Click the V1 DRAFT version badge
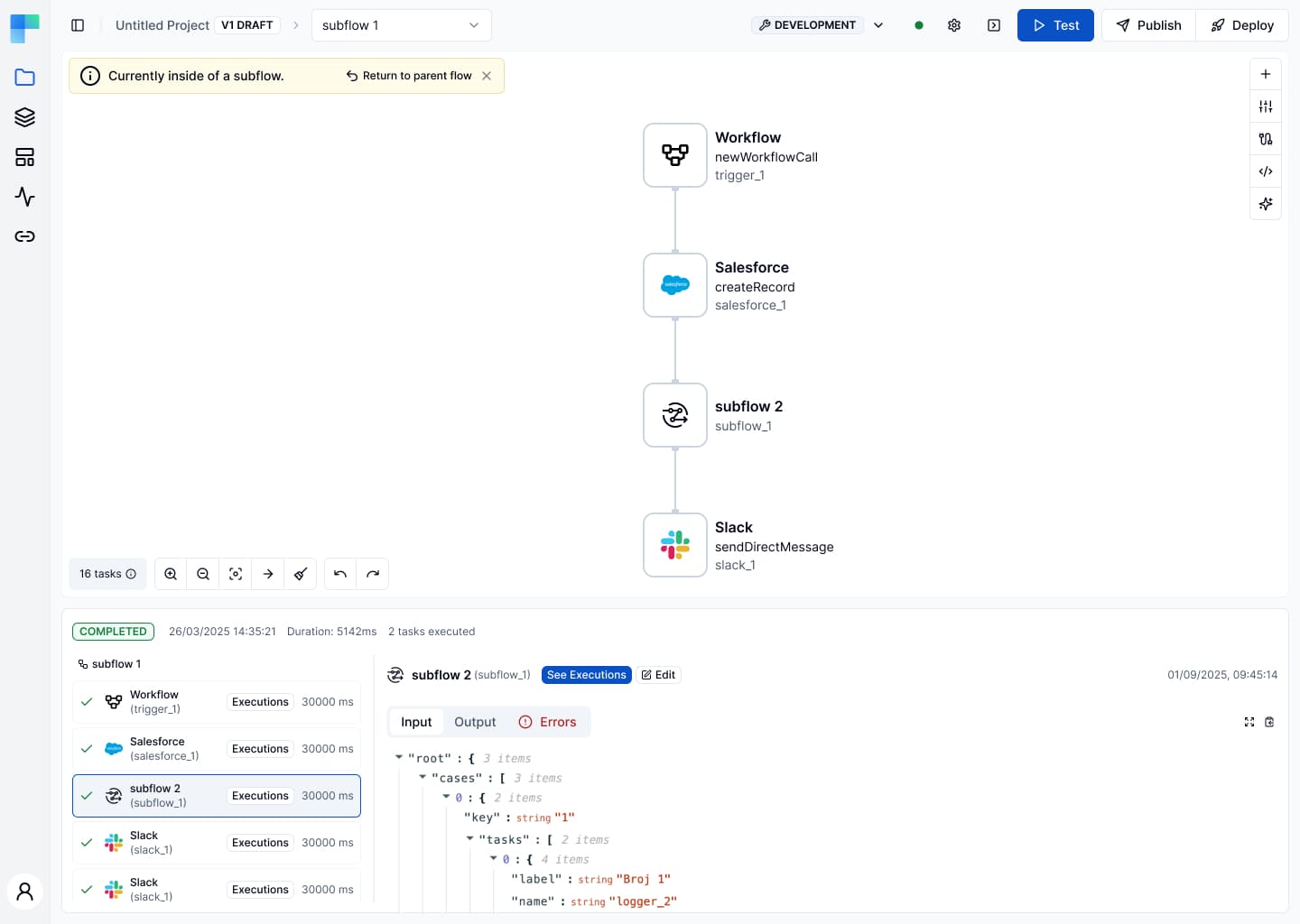The width and height of the screenshot is (1300, 924). (247, 25)
